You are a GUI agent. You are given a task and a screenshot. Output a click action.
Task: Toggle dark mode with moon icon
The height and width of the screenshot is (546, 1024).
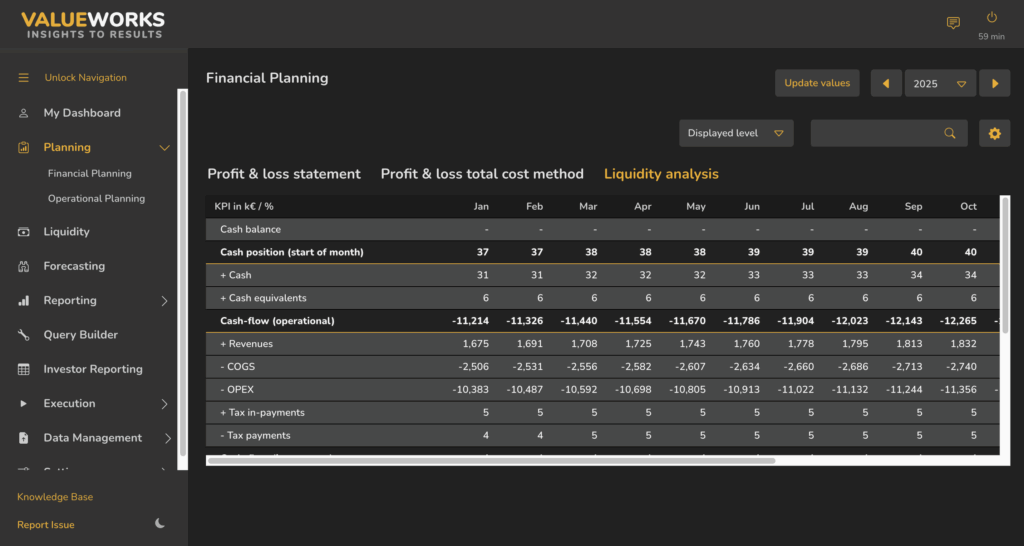(160, 524)
